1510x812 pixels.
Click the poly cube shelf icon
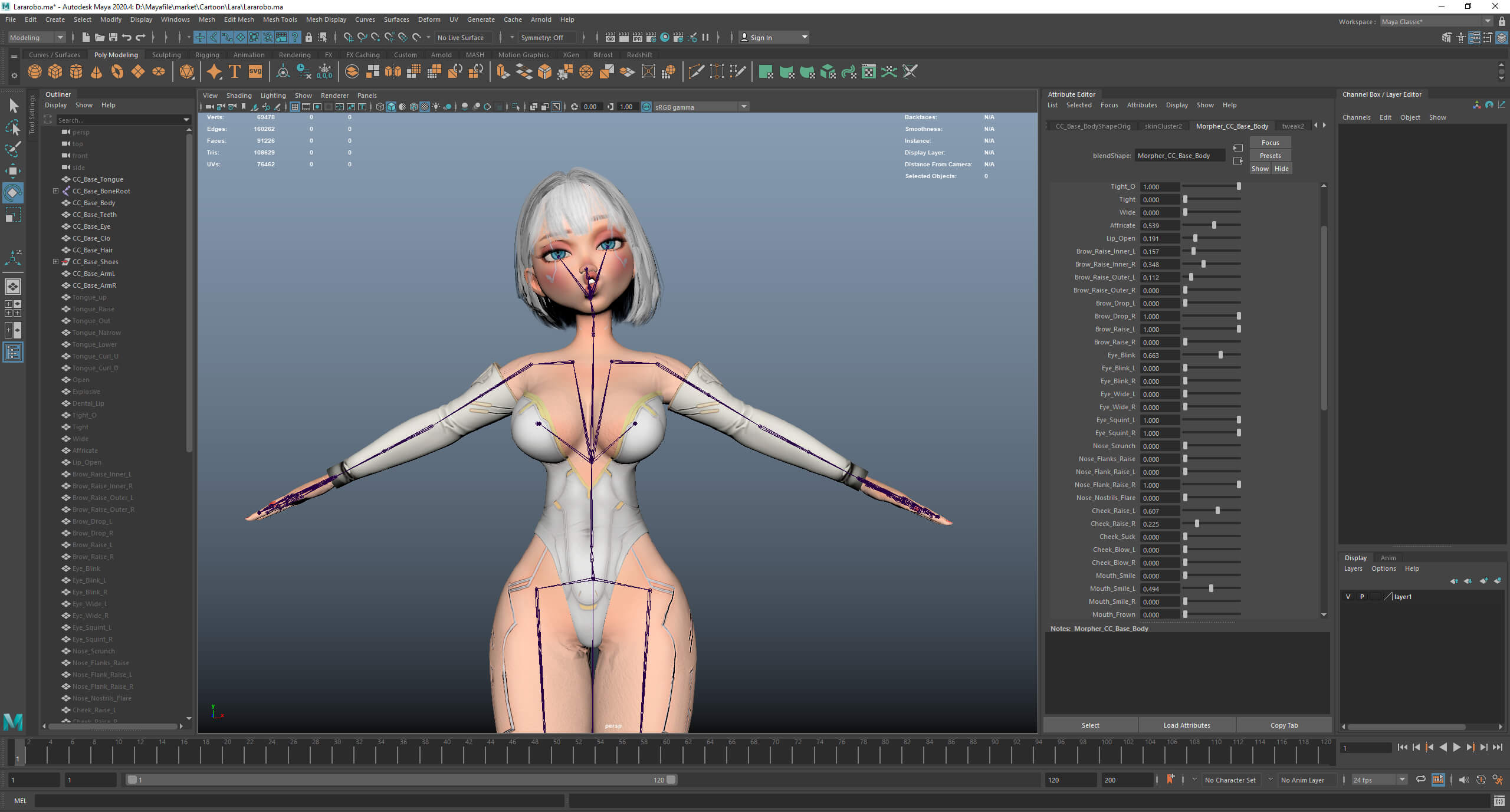click(55, 72)
